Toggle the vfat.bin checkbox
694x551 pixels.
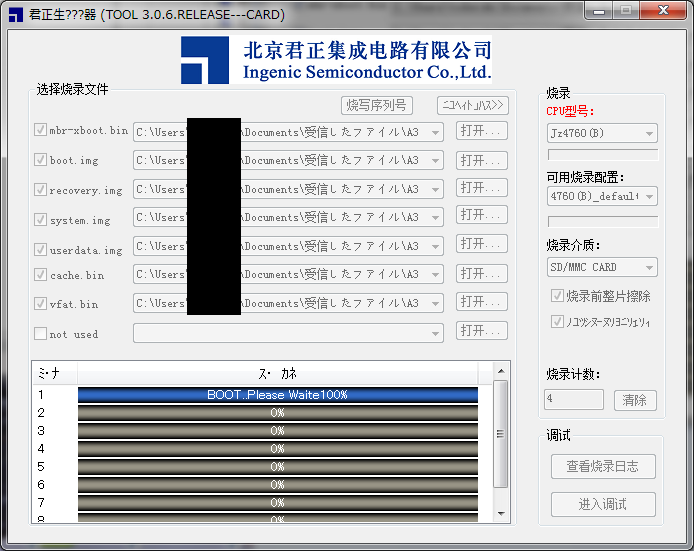[x=40, y=304]
